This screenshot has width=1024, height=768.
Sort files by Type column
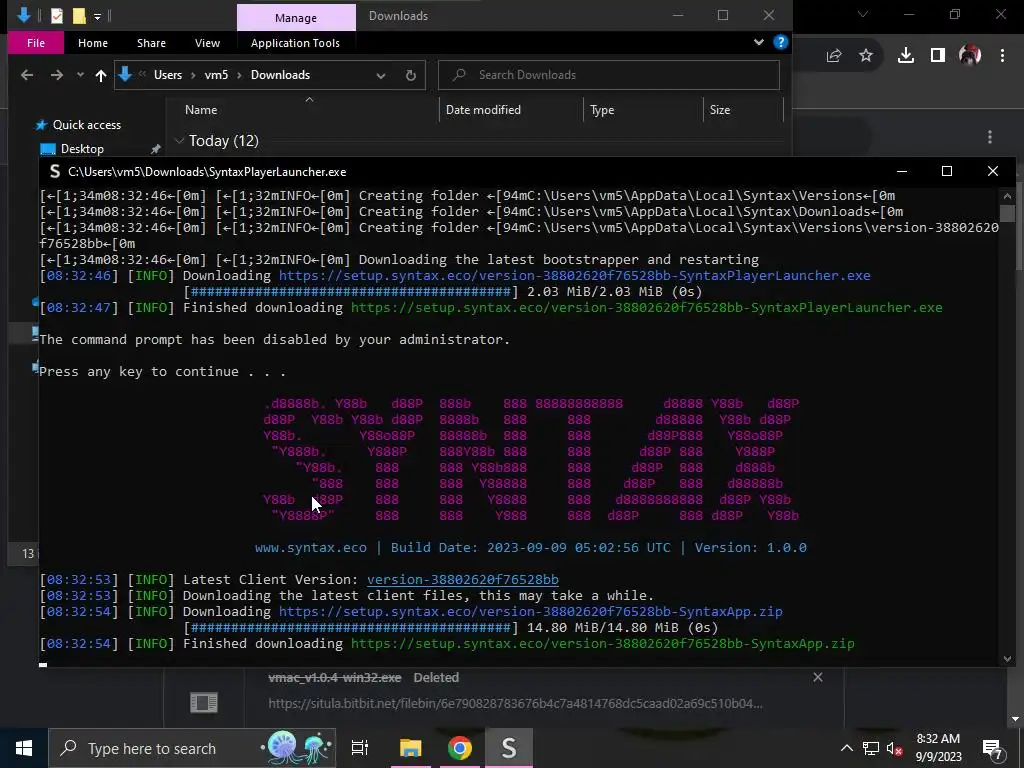[x=602, y=110]
